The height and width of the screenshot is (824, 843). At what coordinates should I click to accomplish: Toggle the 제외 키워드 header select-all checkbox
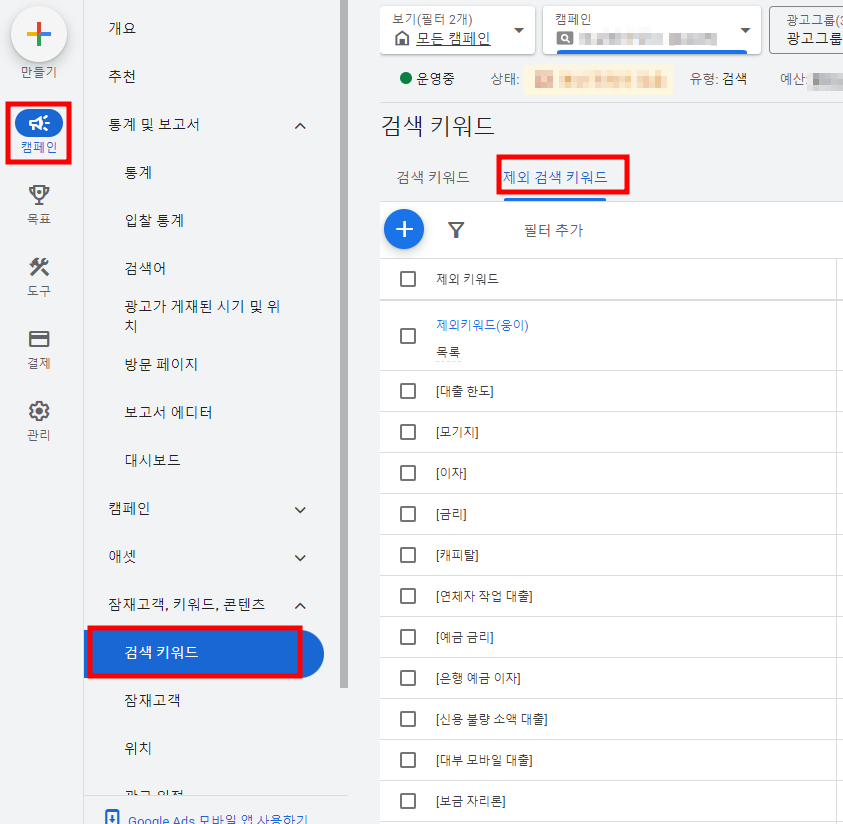tap(408, 279)
